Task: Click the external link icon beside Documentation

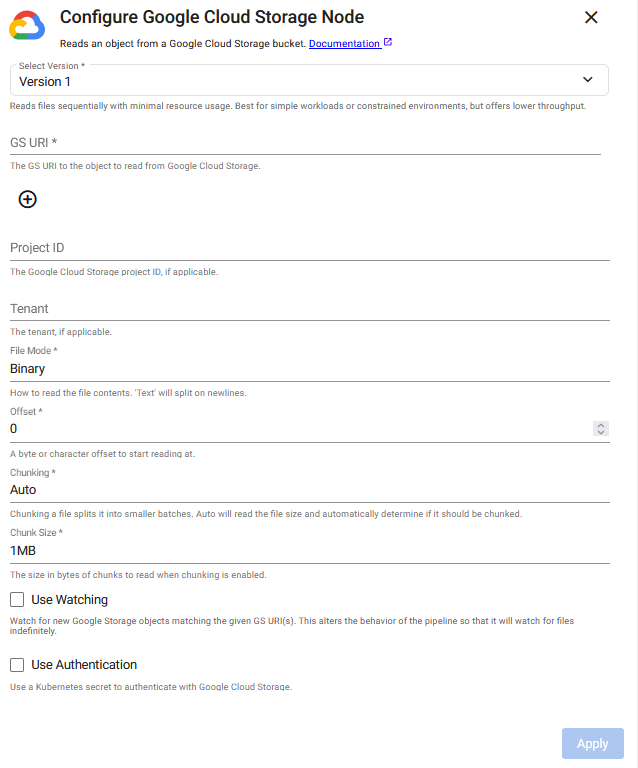Action: point(388,43)
